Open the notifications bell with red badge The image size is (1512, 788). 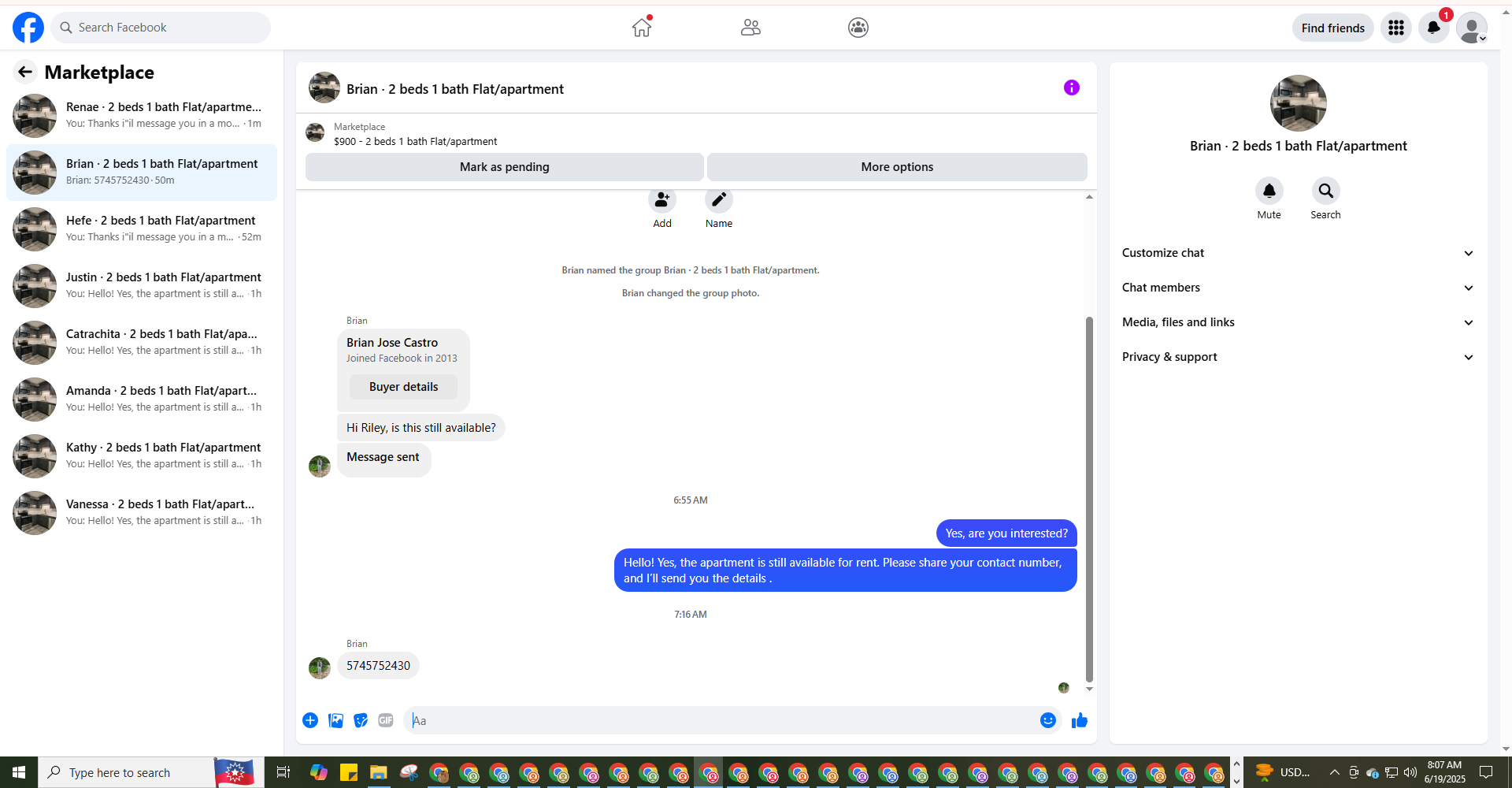point(1434,28)
